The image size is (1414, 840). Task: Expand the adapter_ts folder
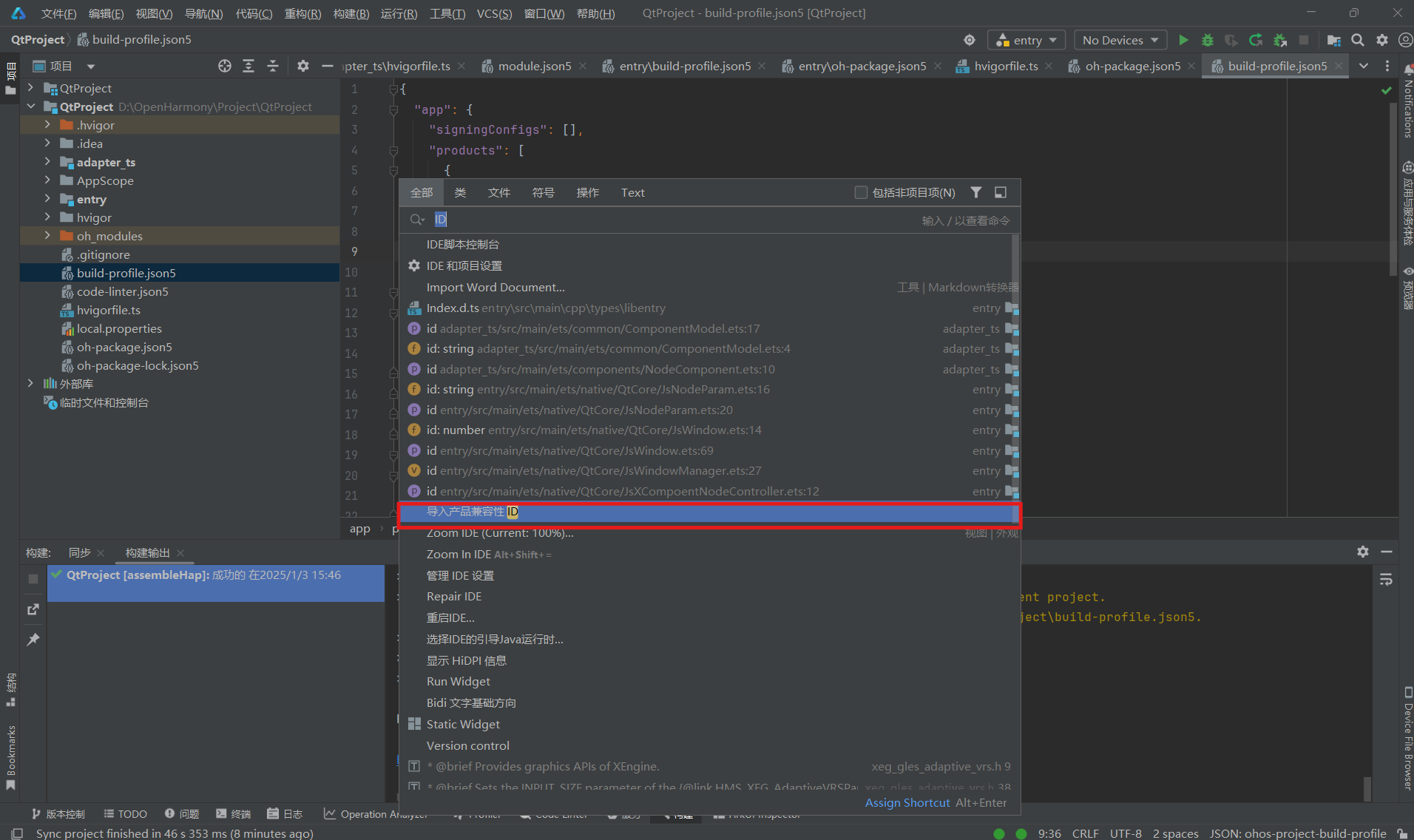click(47, 162)
